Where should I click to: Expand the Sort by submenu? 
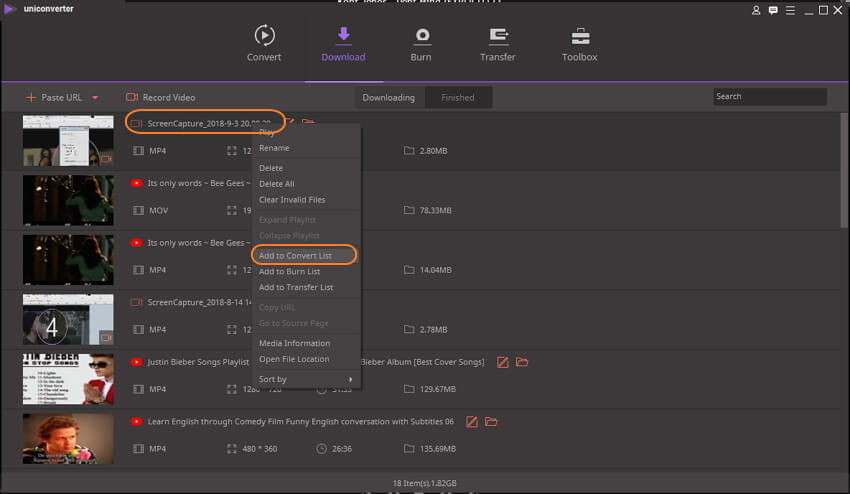coord(306,379)
